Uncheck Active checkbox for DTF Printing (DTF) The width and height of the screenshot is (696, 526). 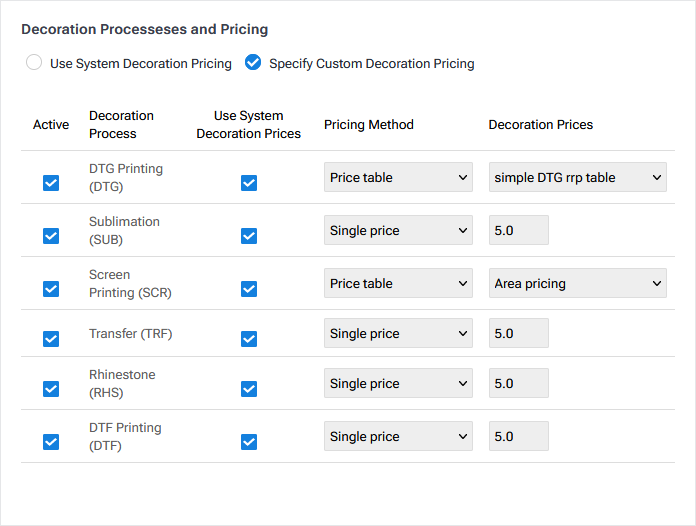51,442
